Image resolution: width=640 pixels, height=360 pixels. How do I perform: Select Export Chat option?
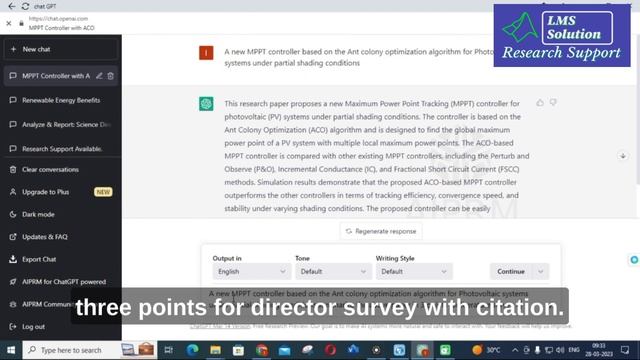pyautogui.click(x=39, y=259)
